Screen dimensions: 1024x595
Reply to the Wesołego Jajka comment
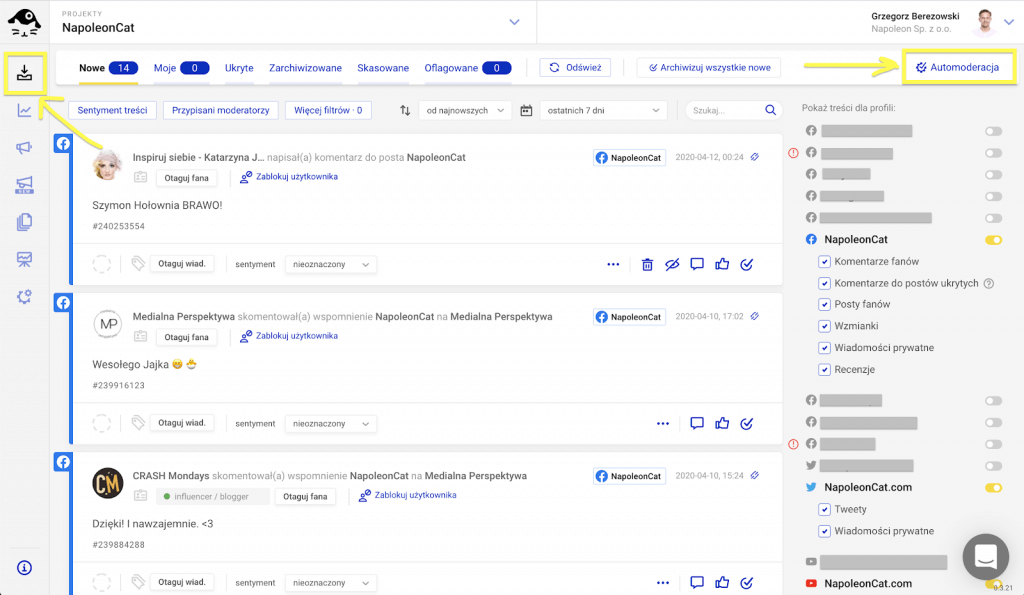click(697, 423)
